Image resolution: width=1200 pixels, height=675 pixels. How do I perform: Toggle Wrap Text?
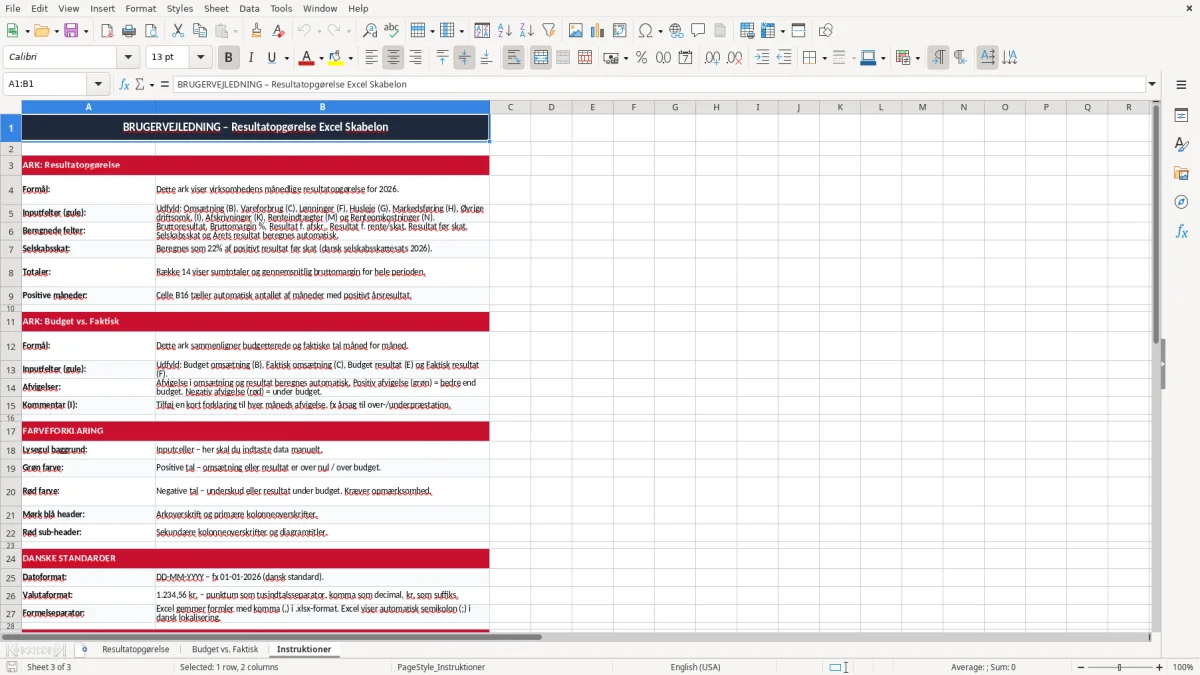coord(514,58)
